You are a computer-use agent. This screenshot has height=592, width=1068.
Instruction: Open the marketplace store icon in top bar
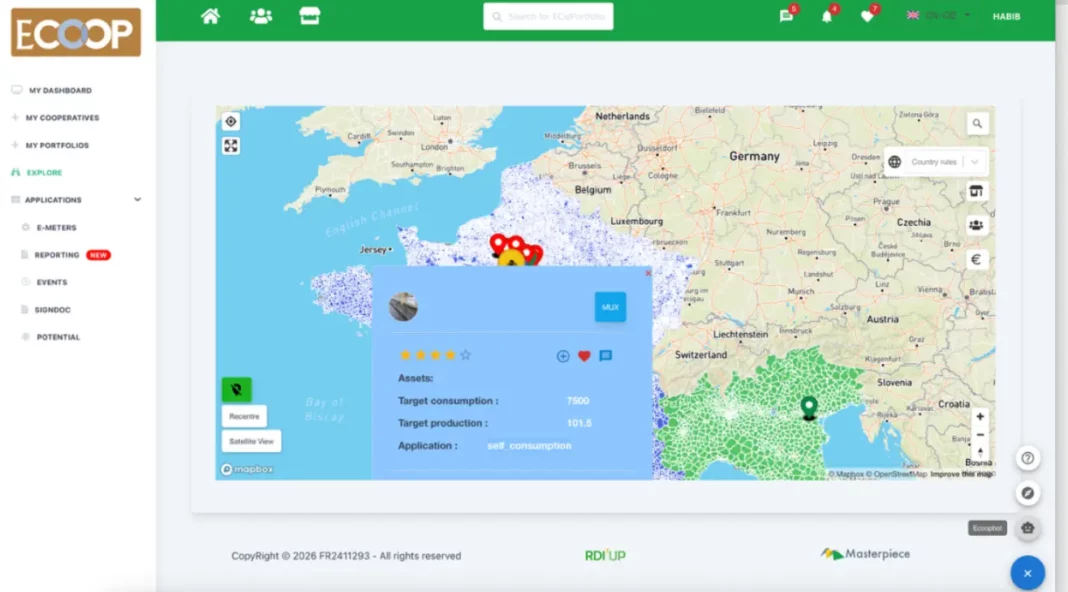coord(310,16)
